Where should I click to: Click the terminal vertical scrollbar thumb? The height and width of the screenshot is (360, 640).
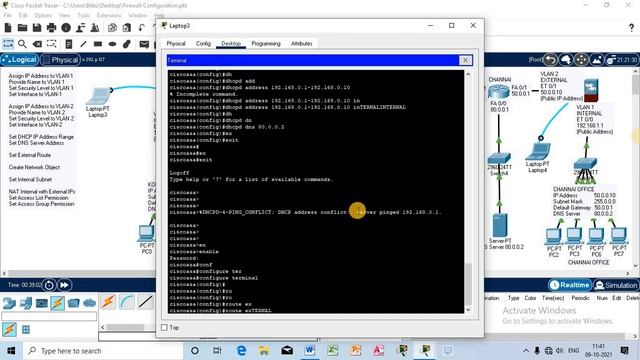[468, 284]
